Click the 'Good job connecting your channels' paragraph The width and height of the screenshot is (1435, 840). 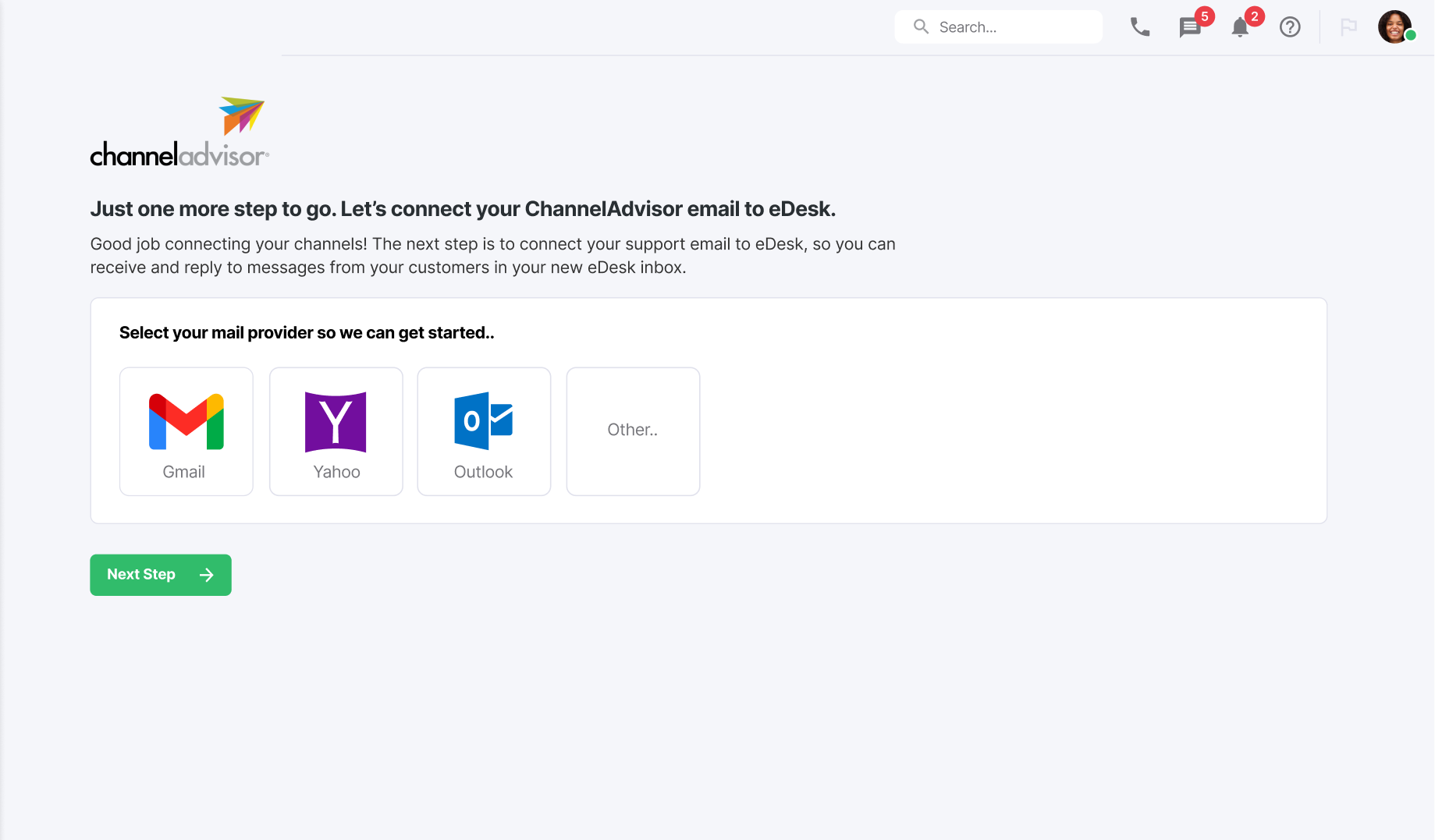click(493, 256)
